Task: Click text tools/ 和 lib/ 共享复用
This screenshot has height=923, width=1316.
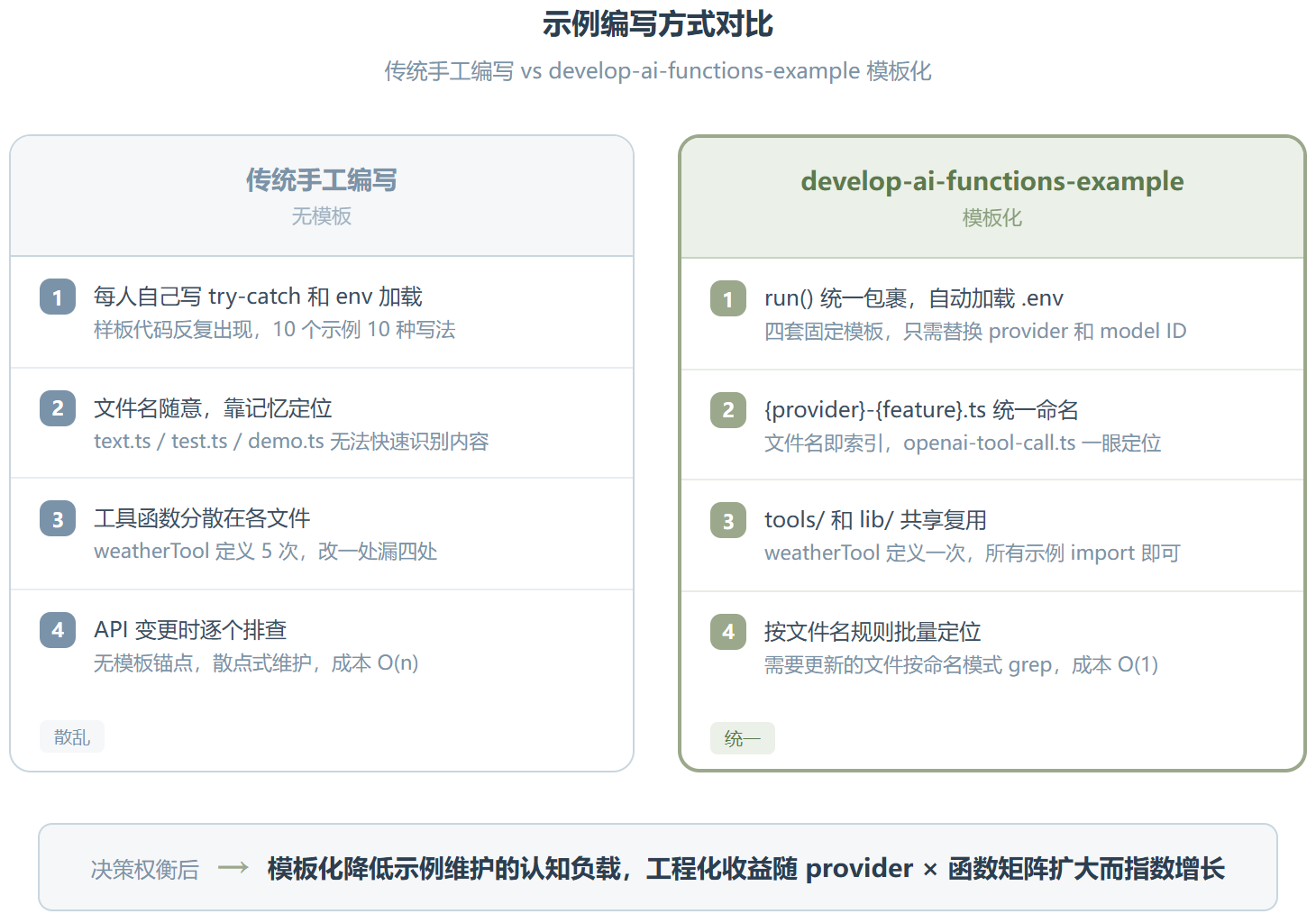Action: click(x=875, y=520)
